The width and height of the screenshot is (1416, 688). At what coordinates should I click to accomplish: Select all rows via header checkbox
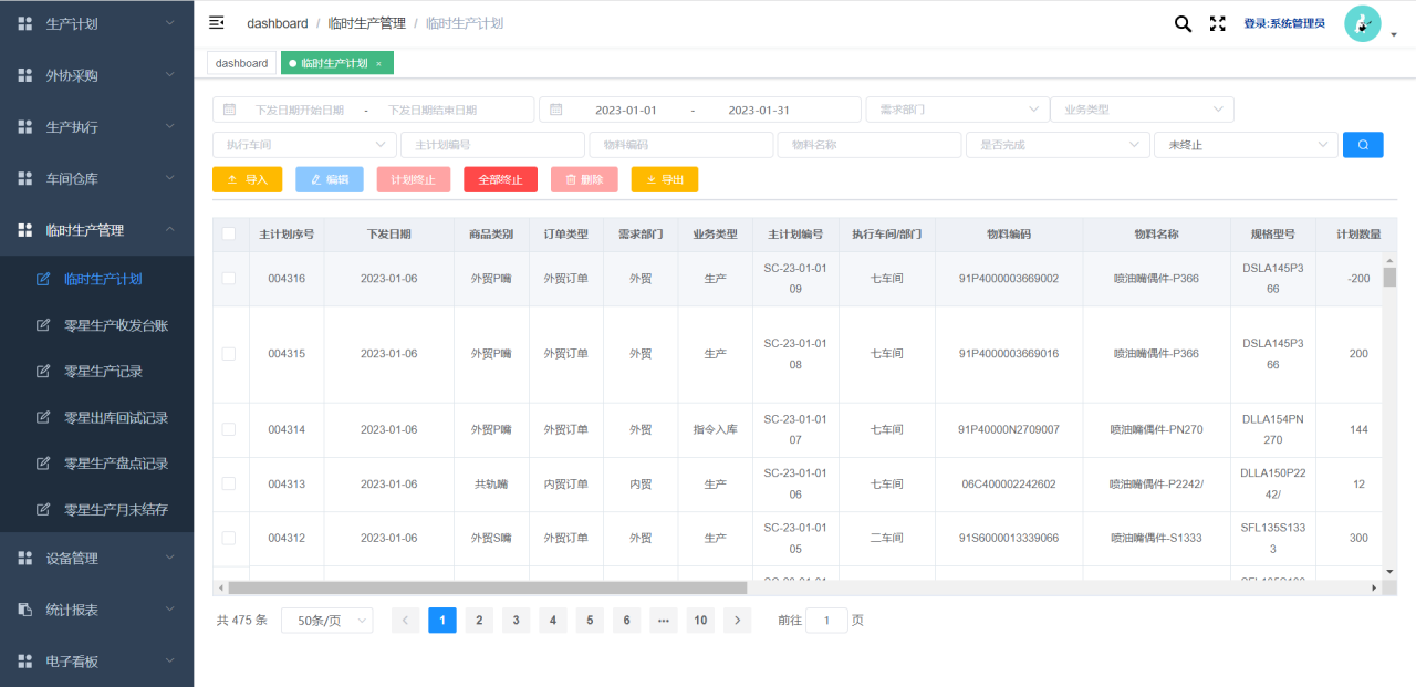(x=229, y=234)
